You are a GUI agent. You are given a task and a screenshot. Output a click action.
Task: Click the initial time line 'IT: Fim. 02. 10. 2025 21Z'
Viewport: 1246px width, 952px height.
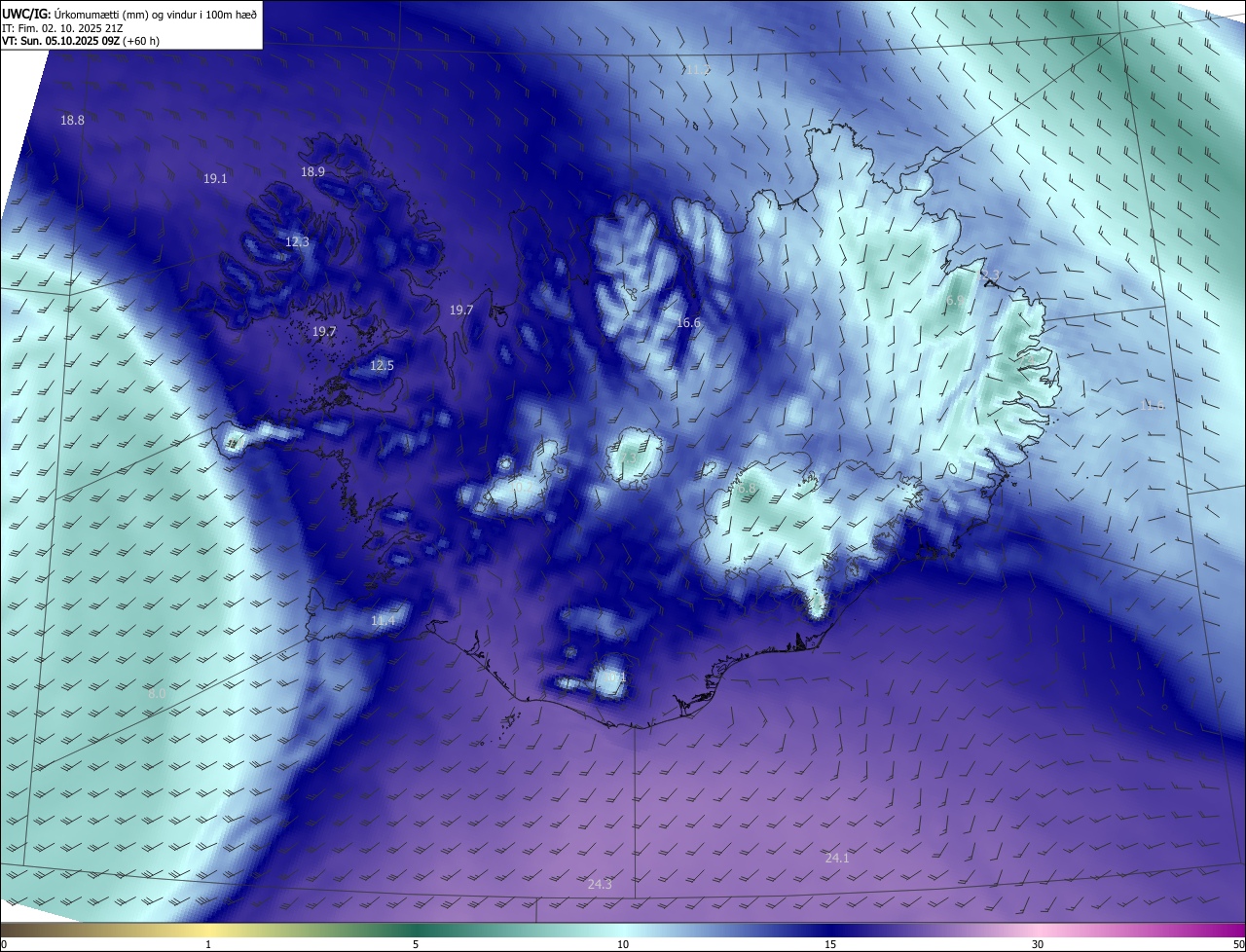[x=62, y=28]
